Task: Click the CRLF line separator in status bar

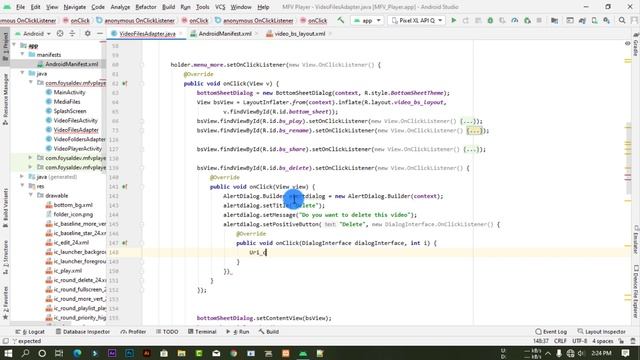Action: pos(560,341)
